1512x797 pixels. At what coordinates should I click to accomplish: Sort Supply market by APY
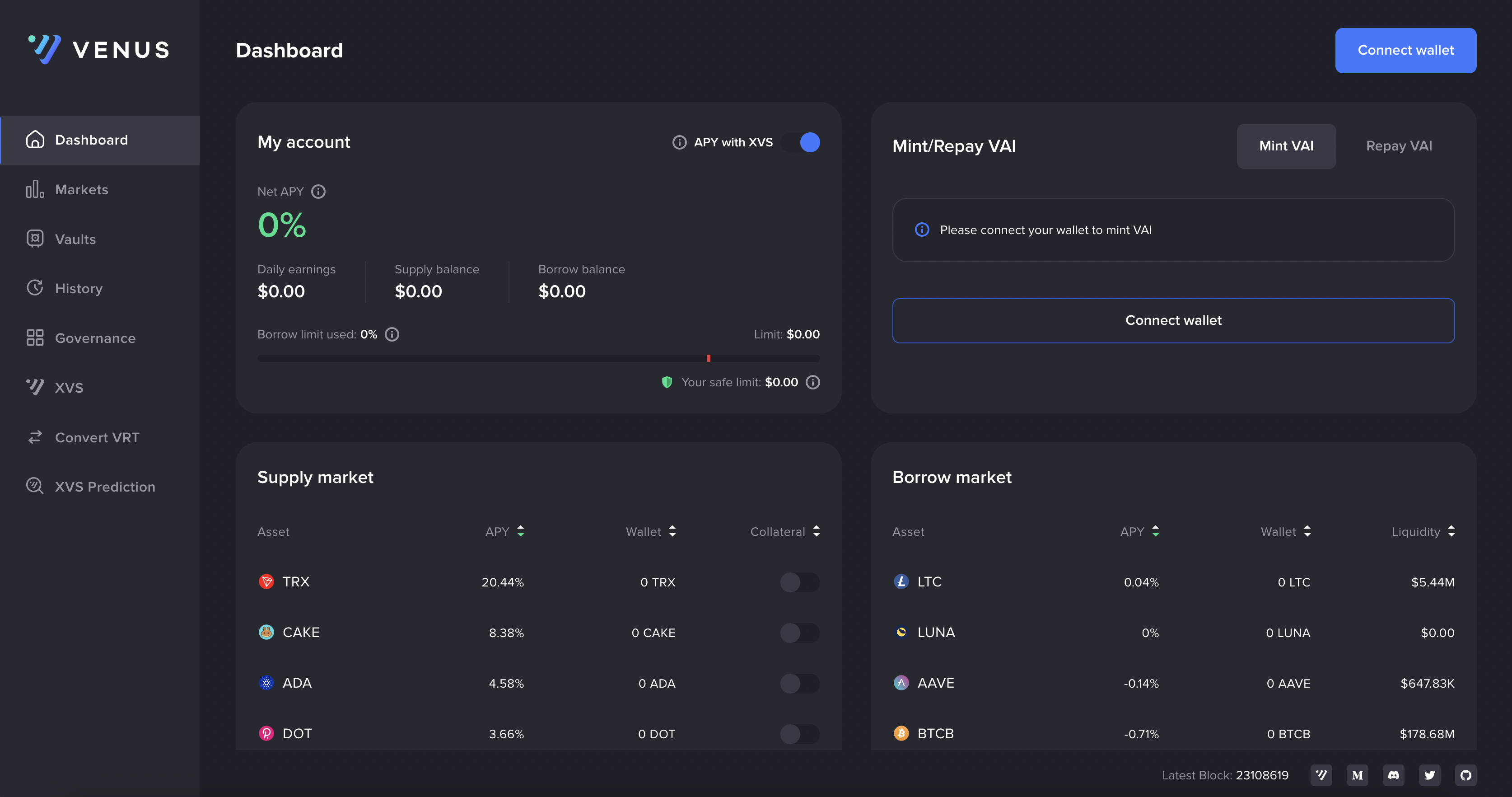point(505,531)
